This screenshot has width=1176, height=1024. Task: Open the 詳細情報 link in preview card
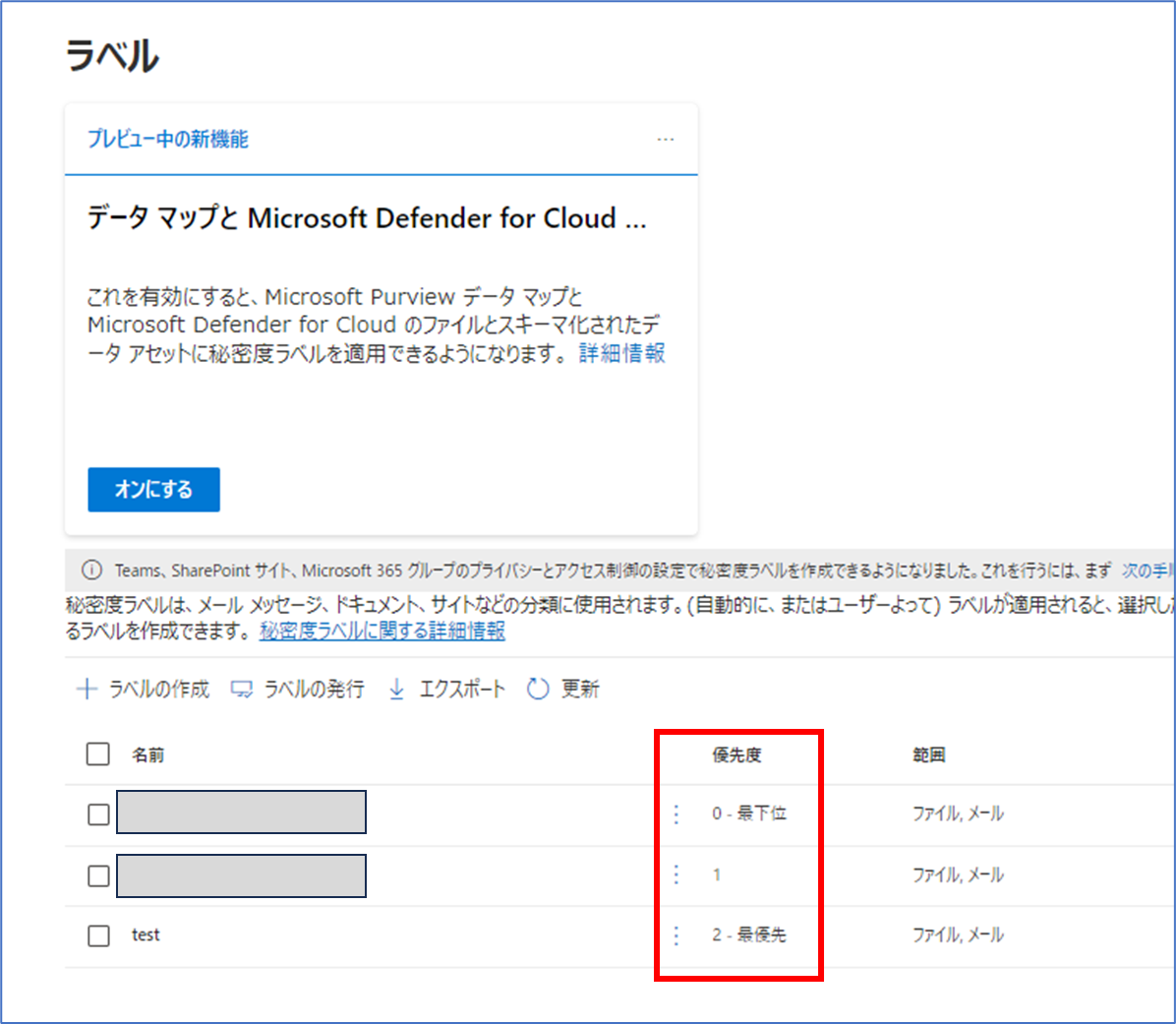pos(621,352)
